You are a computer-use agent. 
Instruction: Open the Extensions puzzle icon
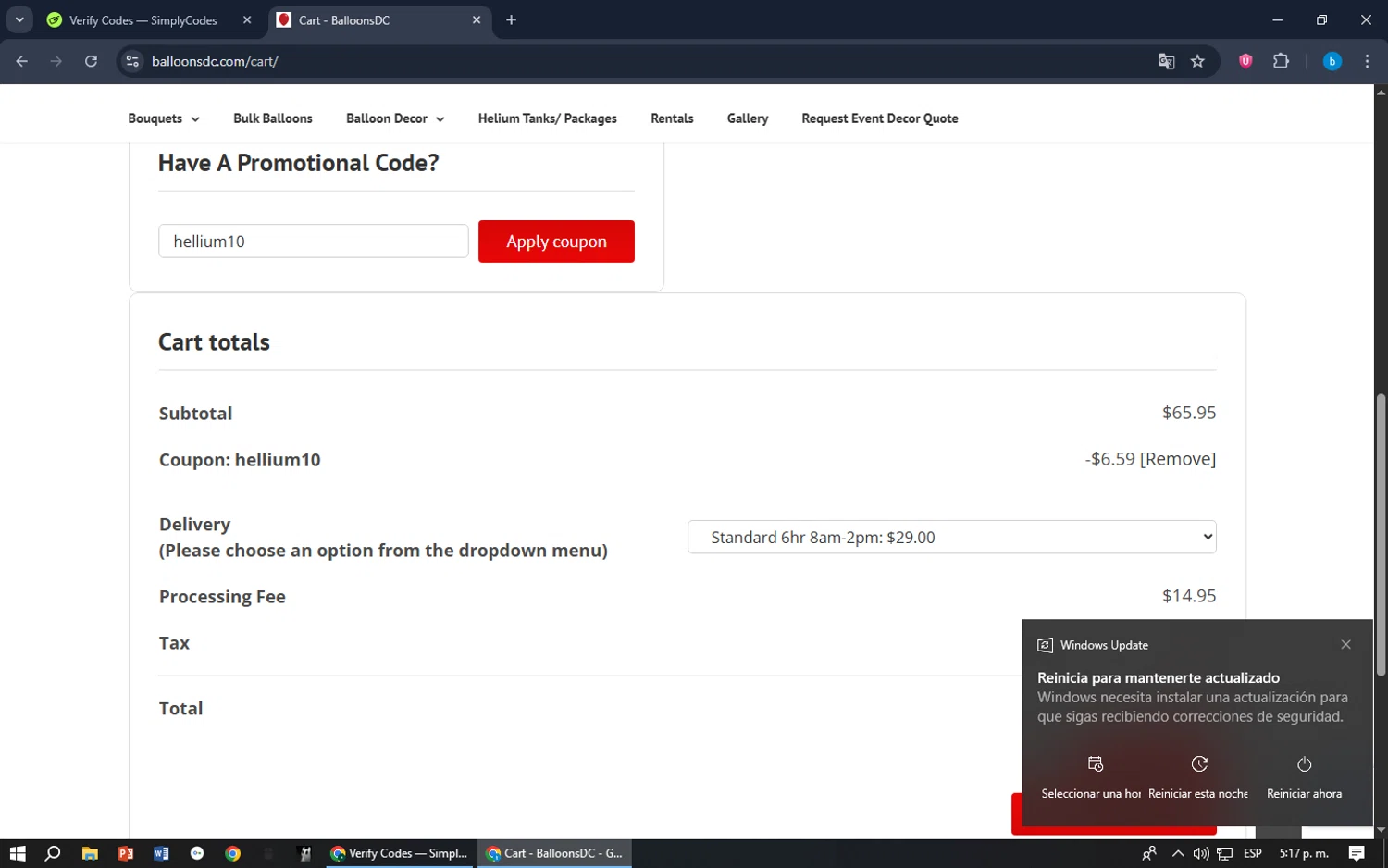[1281, 61]
